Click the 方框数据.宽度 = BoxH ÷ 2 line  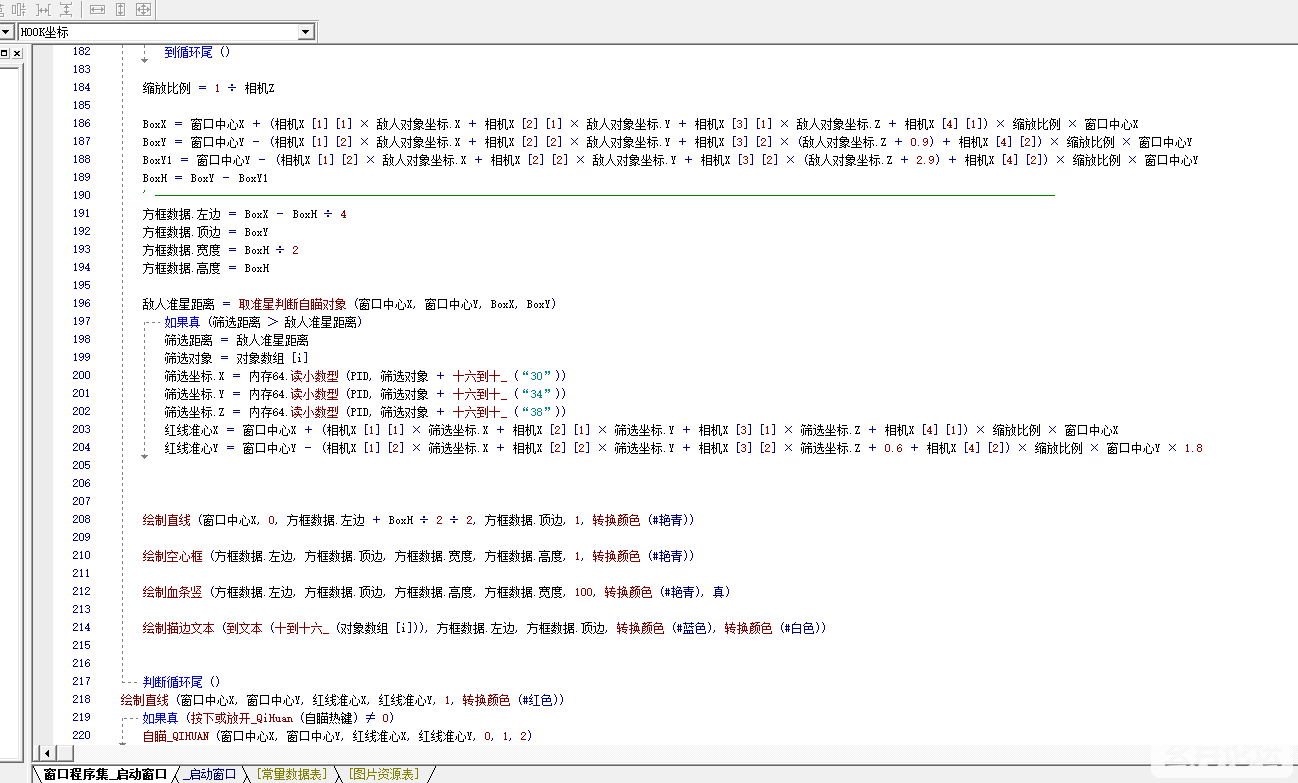(x=220, y=250)
